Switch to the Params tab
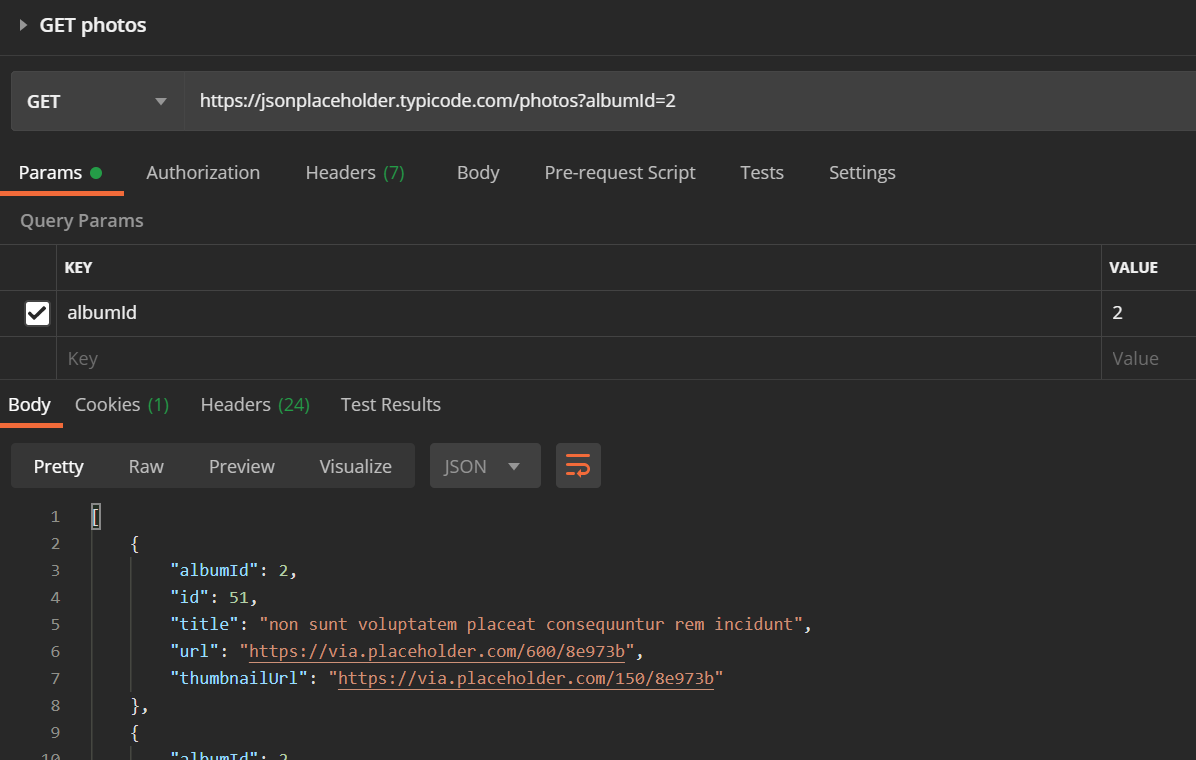This screenshot has height=760, width=1196. (61, 173)
